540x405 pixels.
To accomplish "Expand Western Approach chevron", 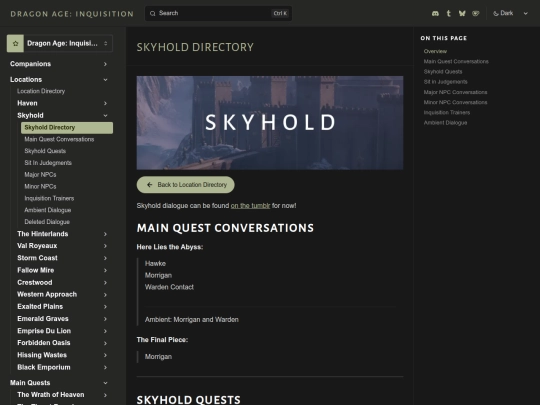I will pos(105,295).
